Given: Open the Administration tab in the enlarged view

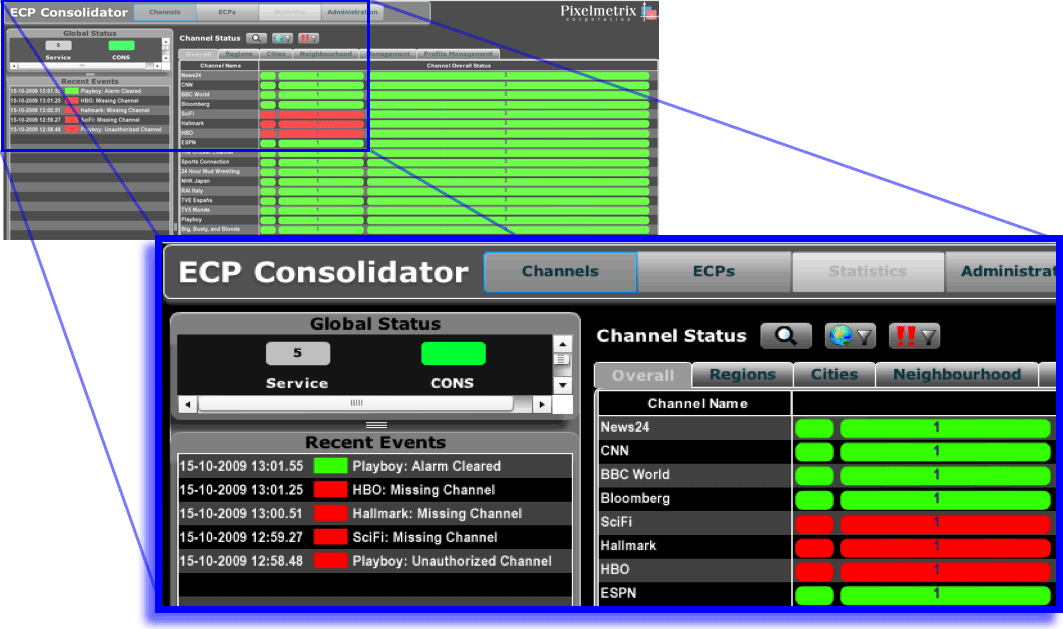Looking at the screenshot, I should point(1001,272).
